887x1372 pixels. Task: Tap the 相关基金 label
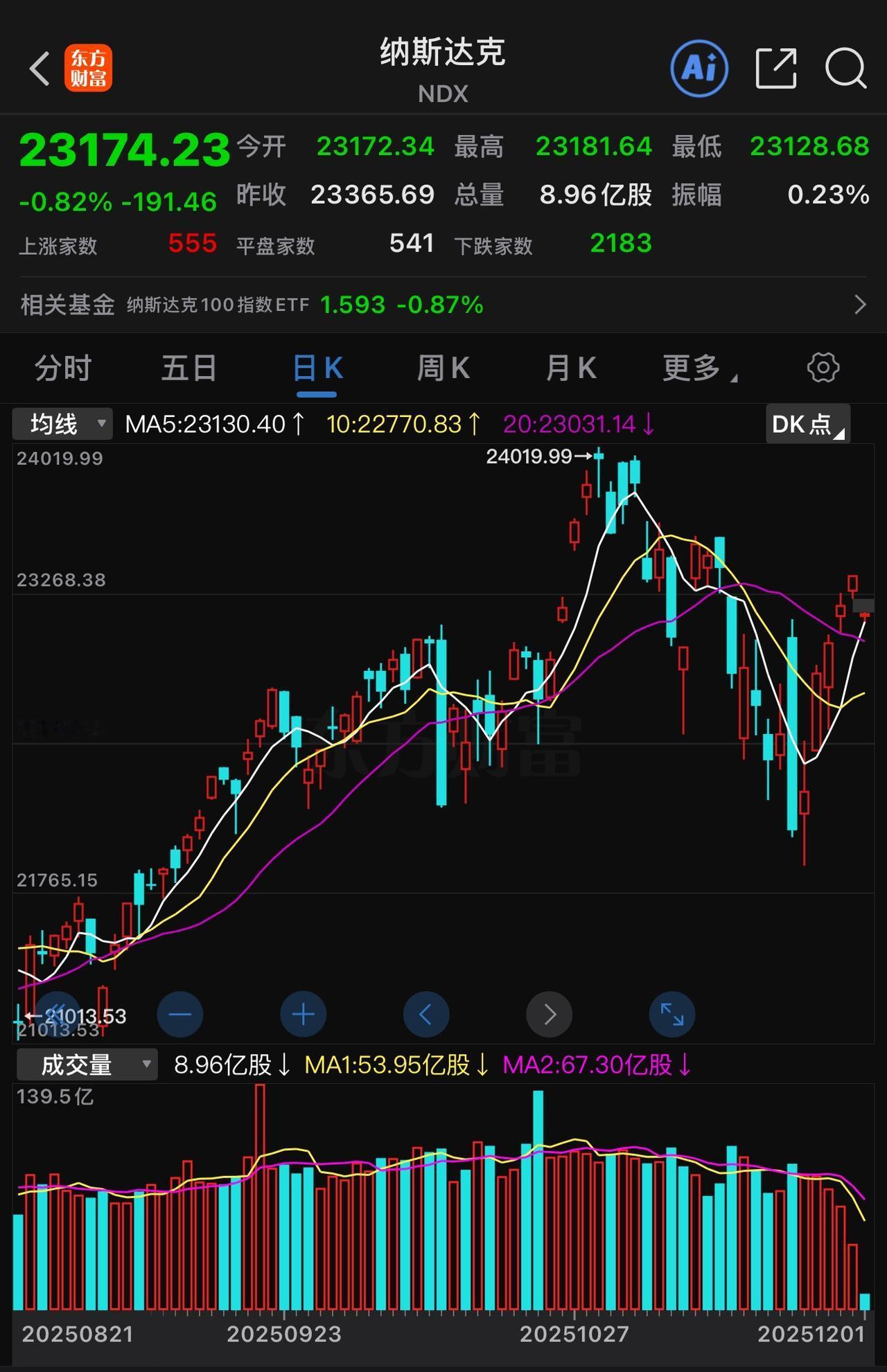click(x=67, y=305)
